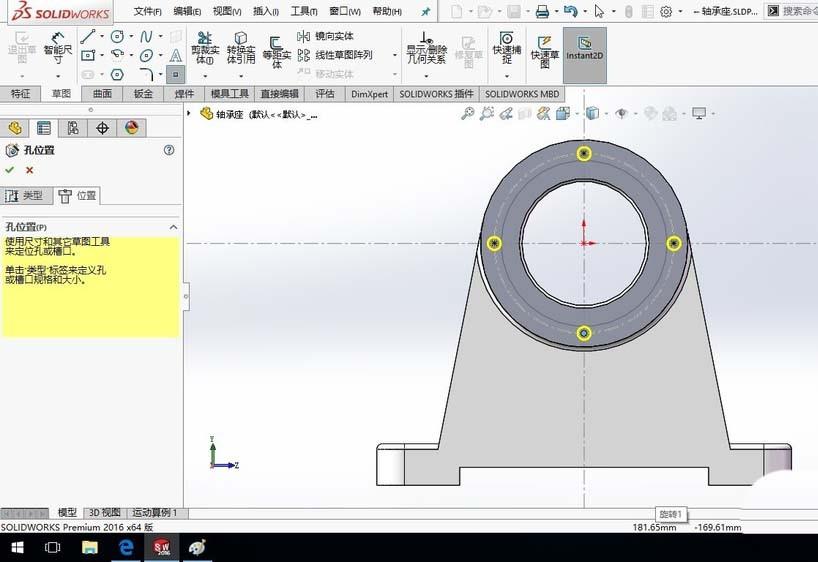Screen dimensions: 818x562
Task: Click Rapid Sketch (快速草图) tool
Action: [544, 52]
